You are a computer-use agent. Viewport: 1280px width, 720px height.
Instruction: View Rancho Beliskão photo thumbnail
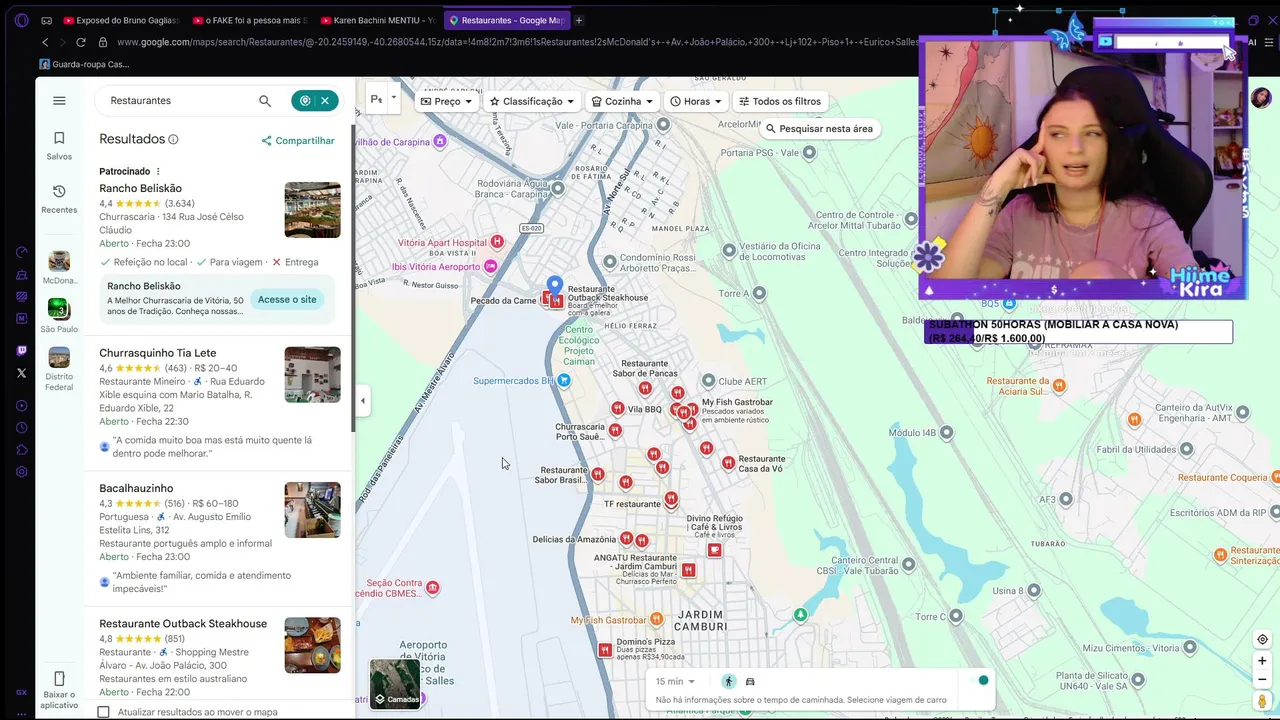pos(312,210)
